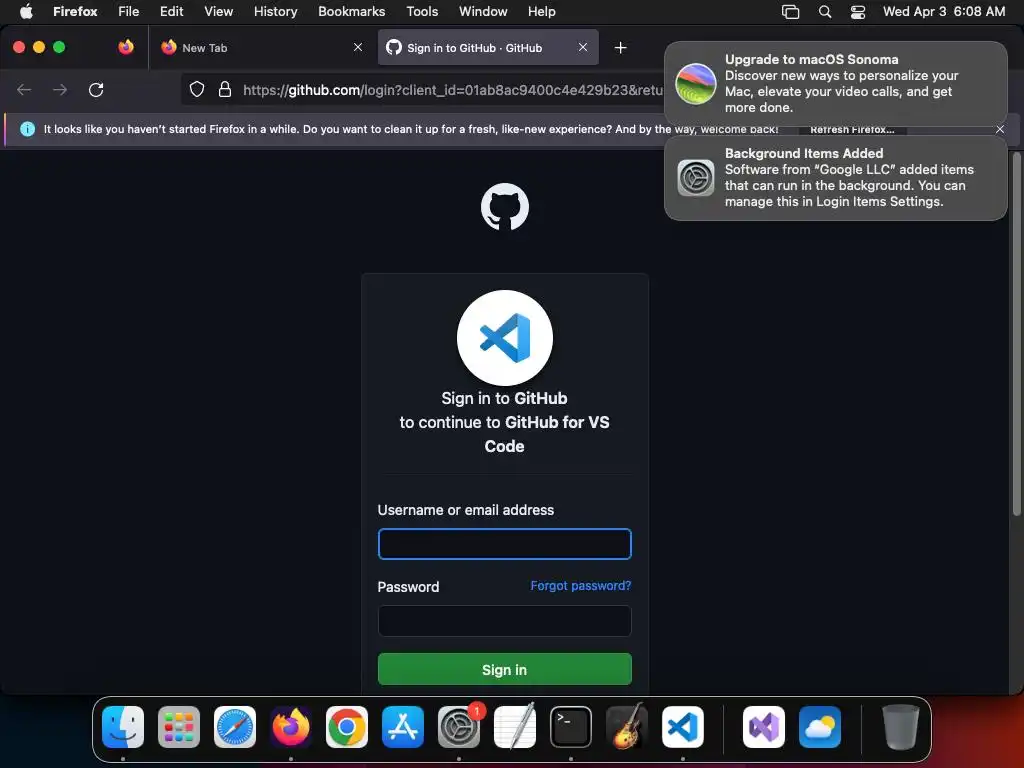Open App Store from the dock
The image size is (1024, 768).
click(403, 727)
